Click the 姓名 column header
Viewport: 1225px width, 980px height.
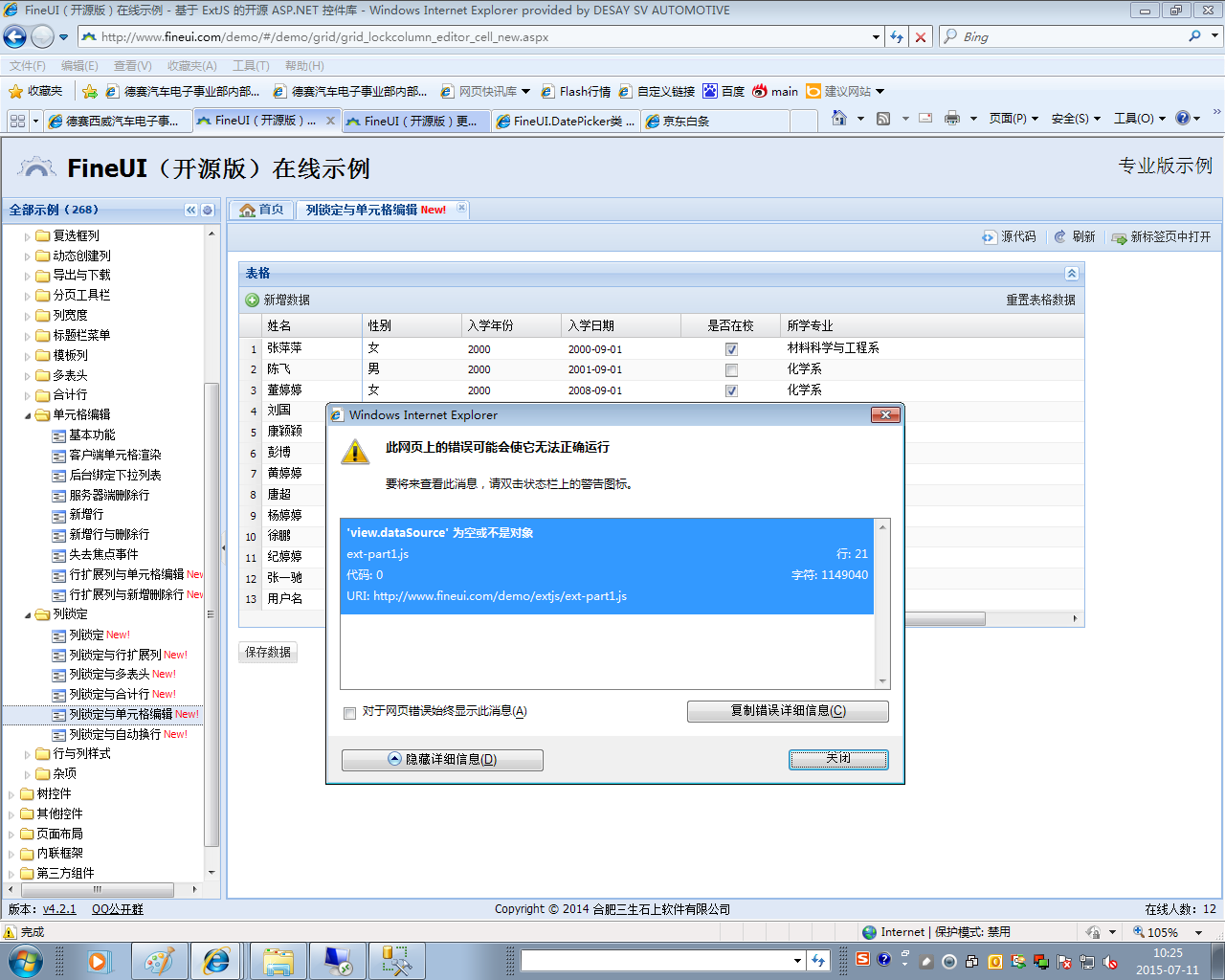tap(311, 325)
